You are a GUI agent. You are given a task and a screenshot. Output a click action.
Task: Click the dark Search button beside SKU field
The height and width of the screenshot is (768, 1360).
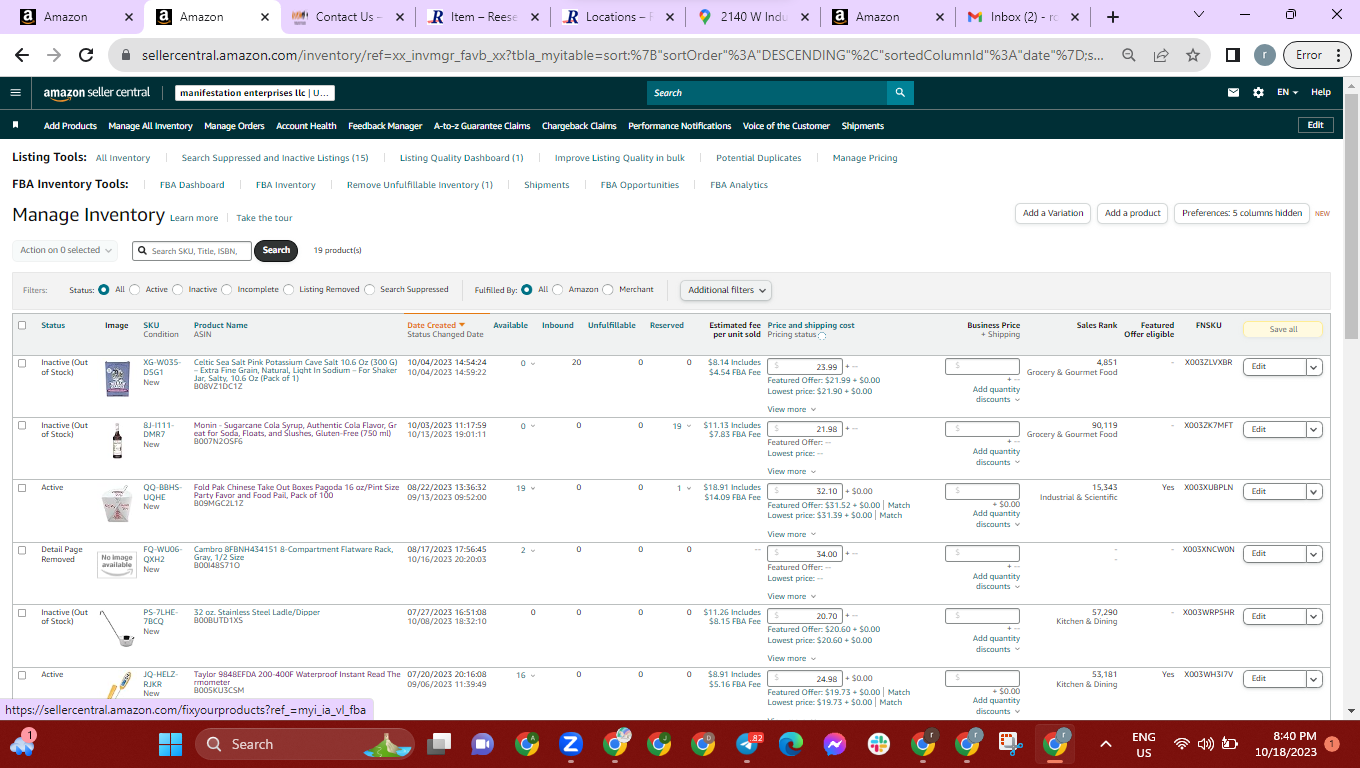pos(276,250)
